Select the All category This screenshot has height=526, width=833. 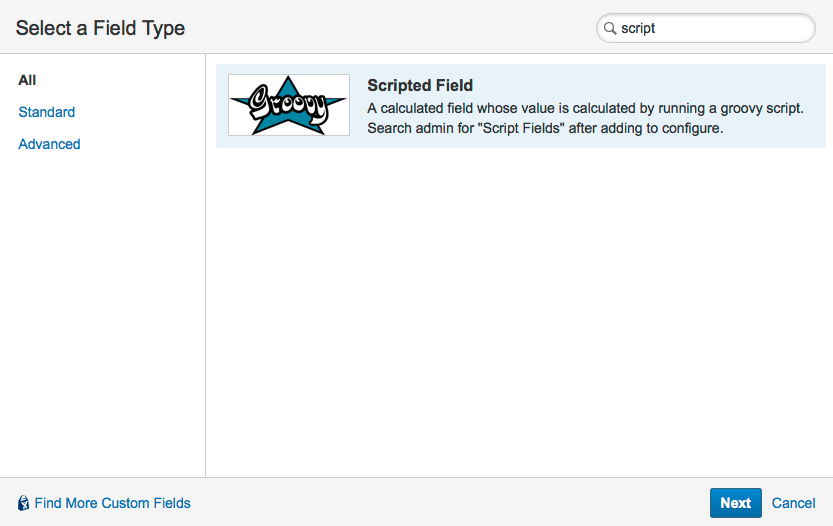click(27, 80)
